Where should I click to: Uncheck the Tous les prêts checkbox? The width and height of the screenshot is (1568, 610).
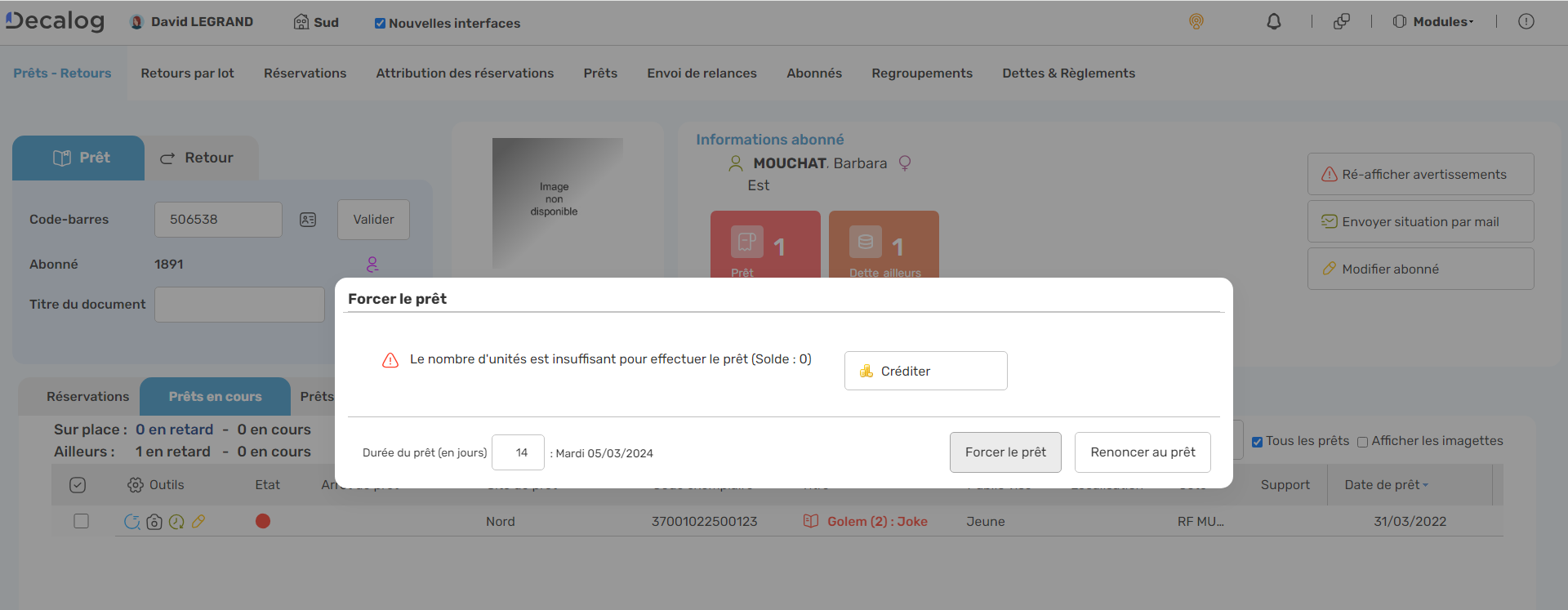coord(1257,442)
